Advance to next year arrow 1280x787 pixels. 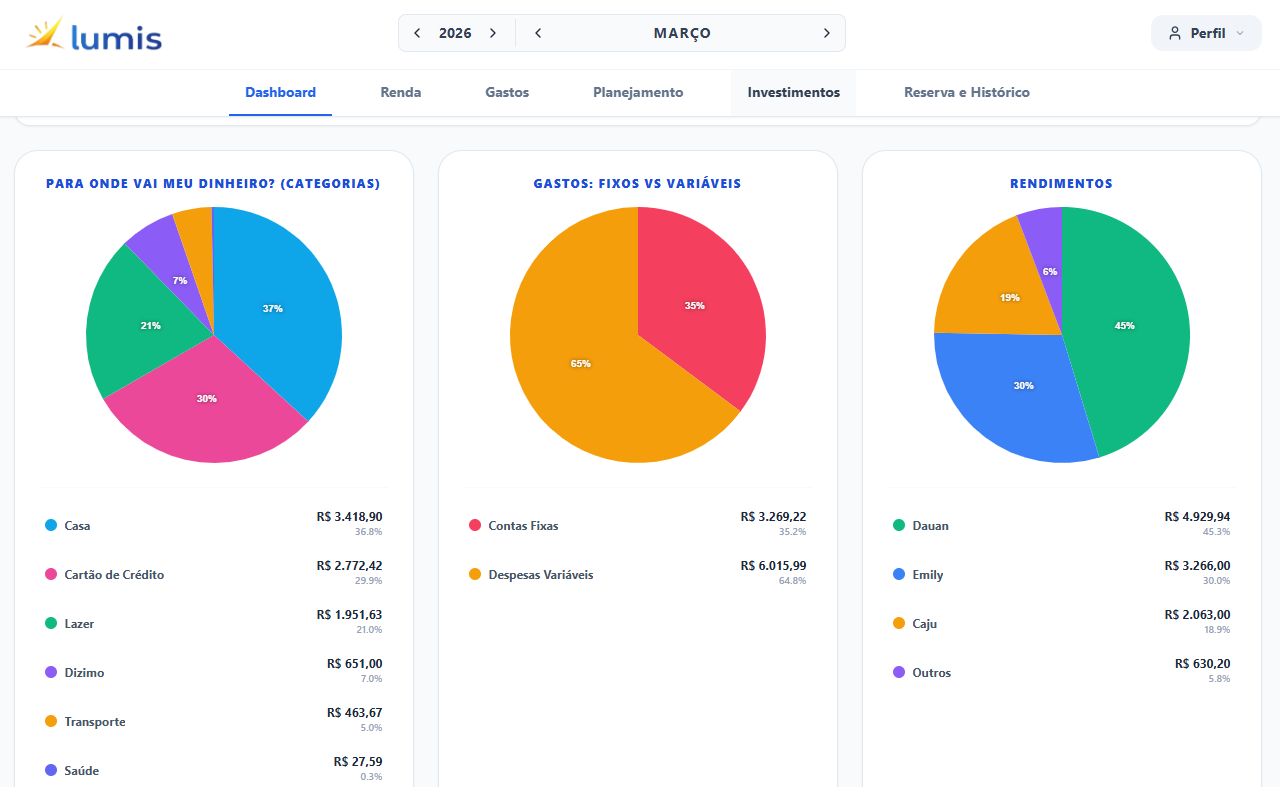[493, 33]
